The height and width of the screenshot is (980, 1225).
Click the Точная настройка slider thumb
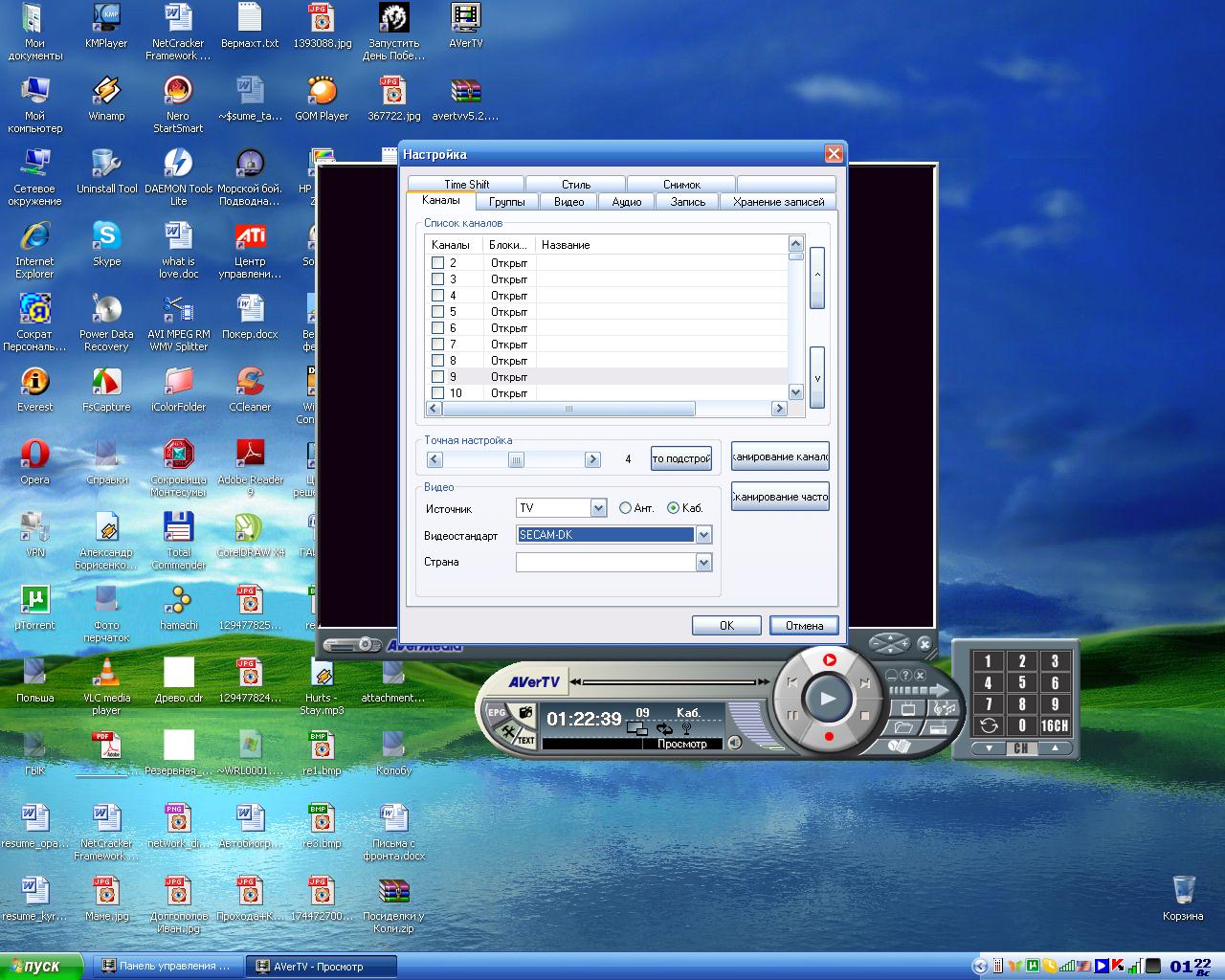pos(516,459)
